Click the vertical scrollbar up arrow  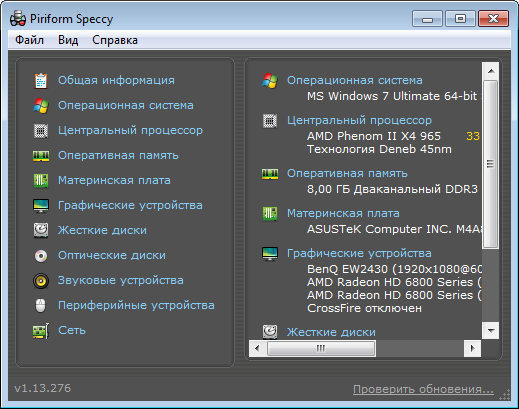coord(491,71)
